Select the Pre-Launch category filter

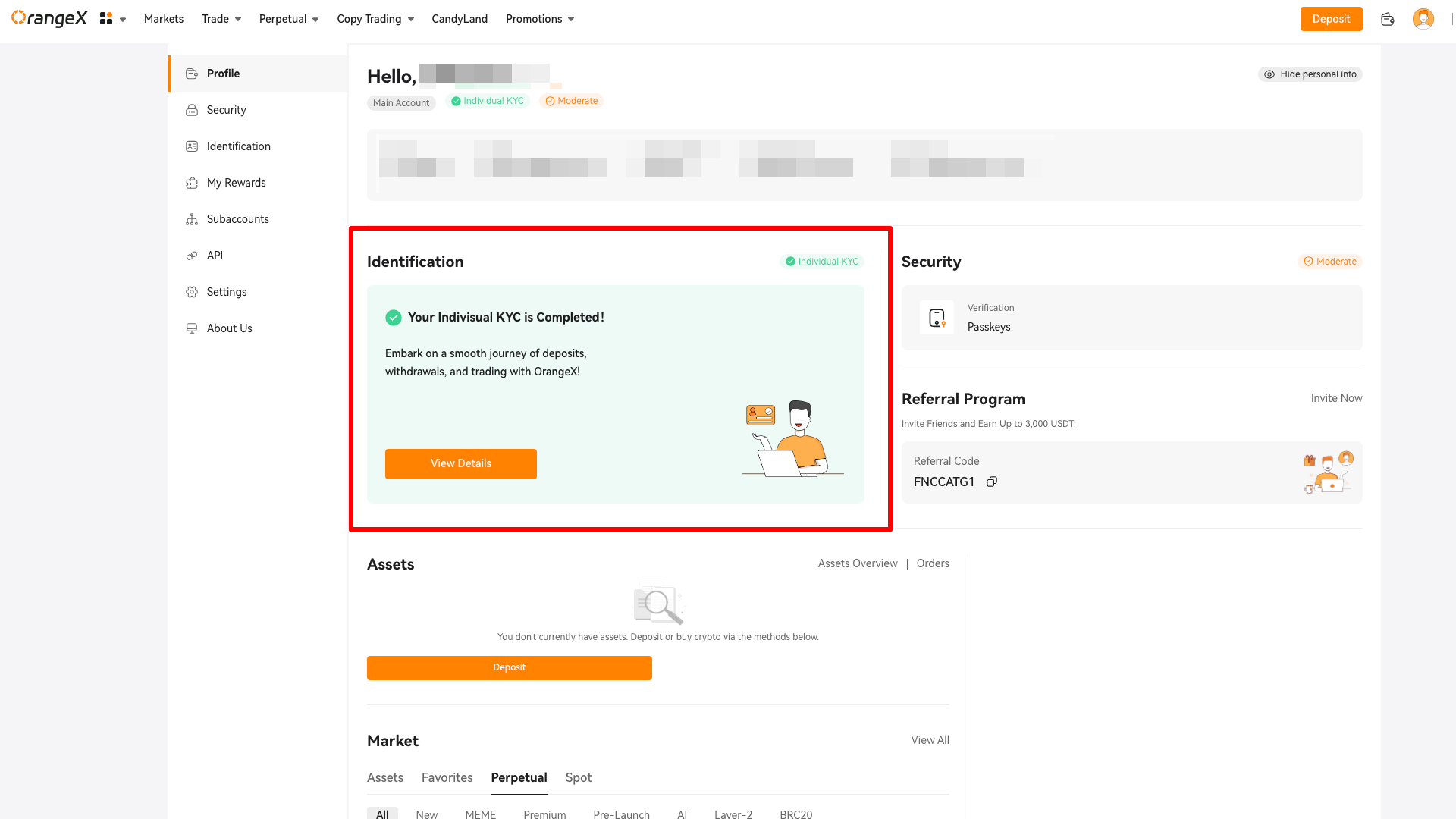[622, 814]
